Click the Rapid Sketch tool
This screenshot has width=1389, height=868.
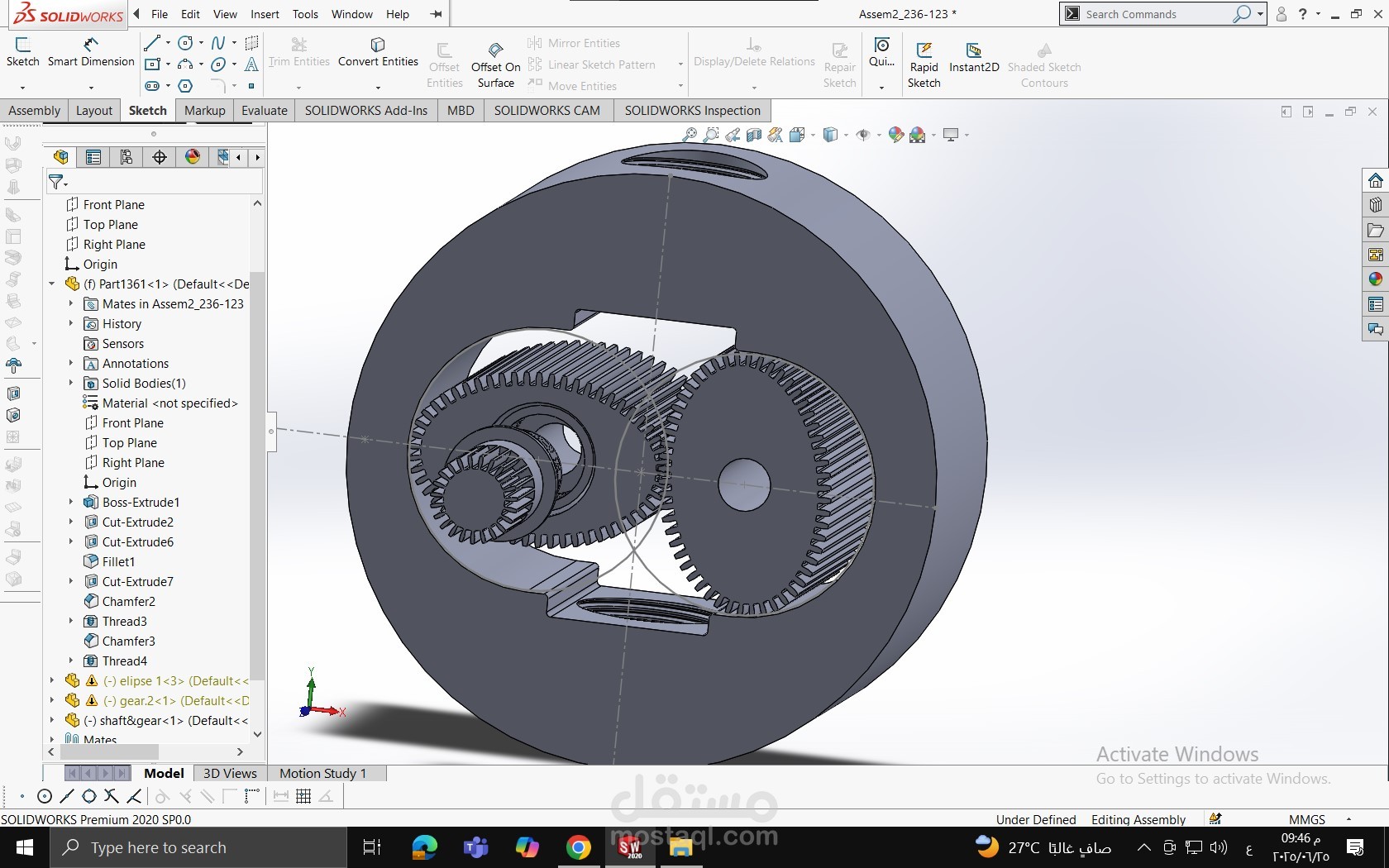(x=924, y=64)
